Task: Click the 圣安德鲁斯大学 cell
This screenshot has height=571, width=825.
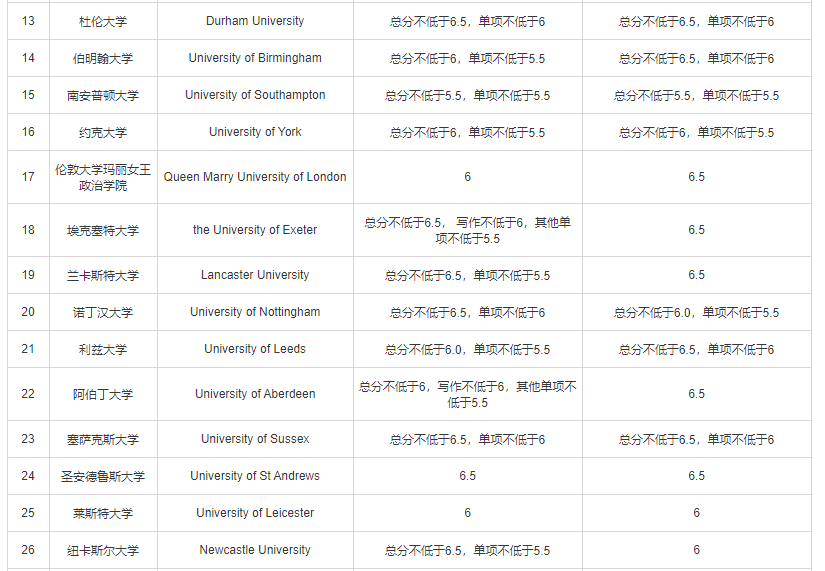Action: pos(103,476)
